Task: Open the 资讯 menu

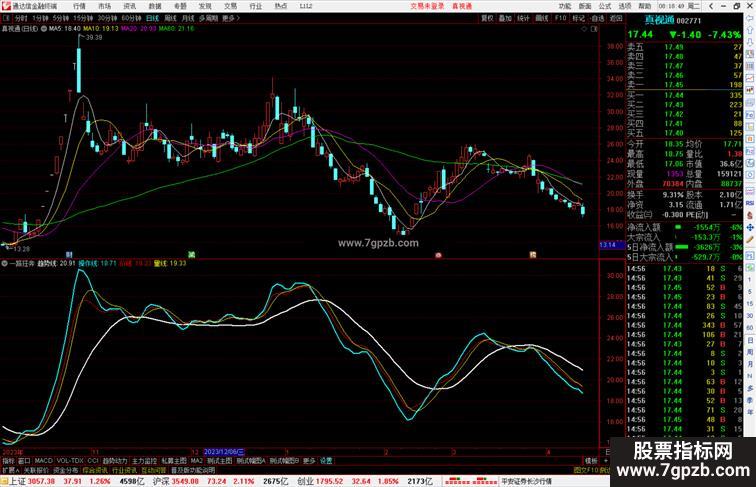Action: [130, 6]
